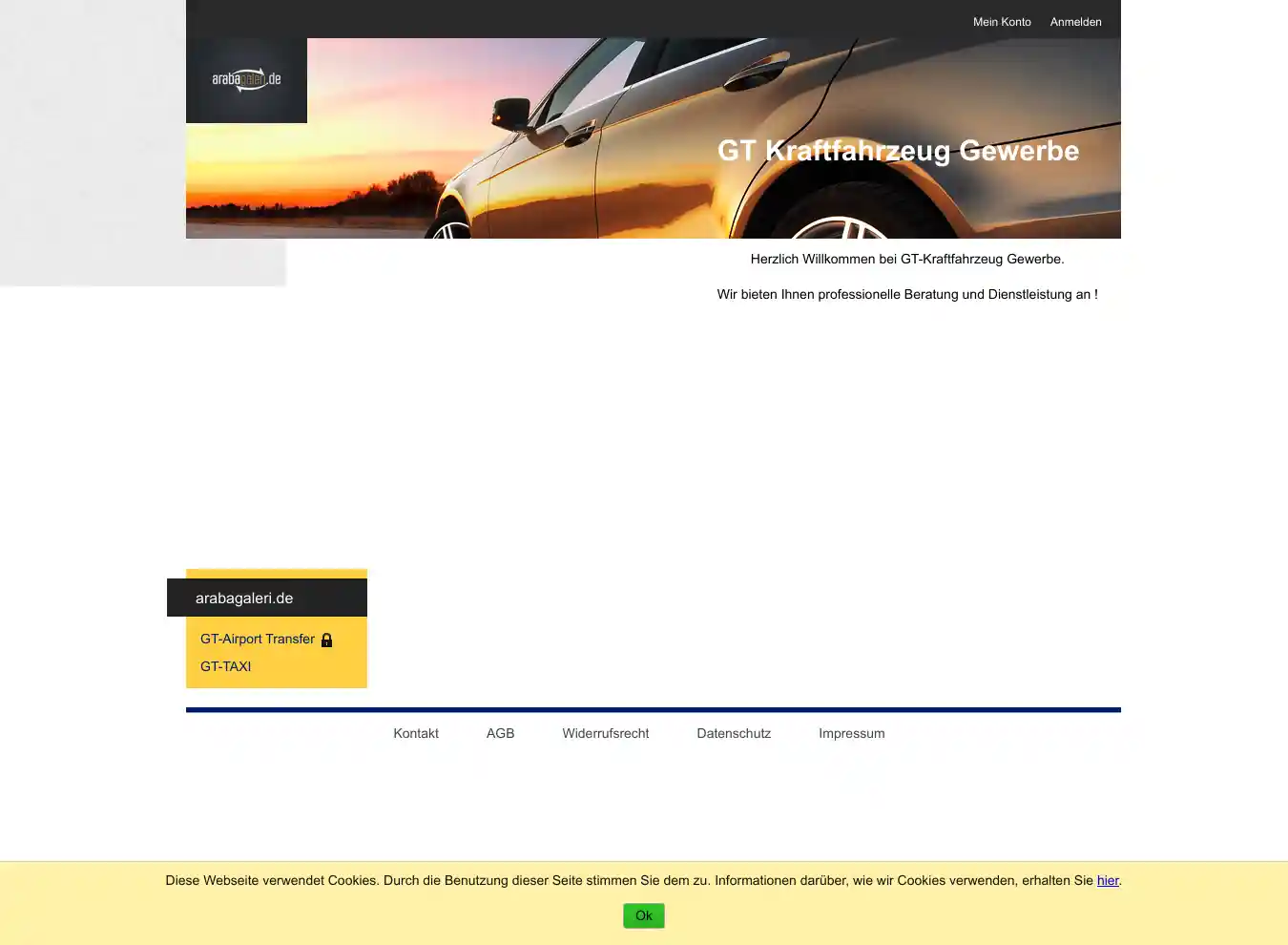Screen dimensions: 1288x945
Task: Open the Datenschutz footer link
Action: click(734, 734)
